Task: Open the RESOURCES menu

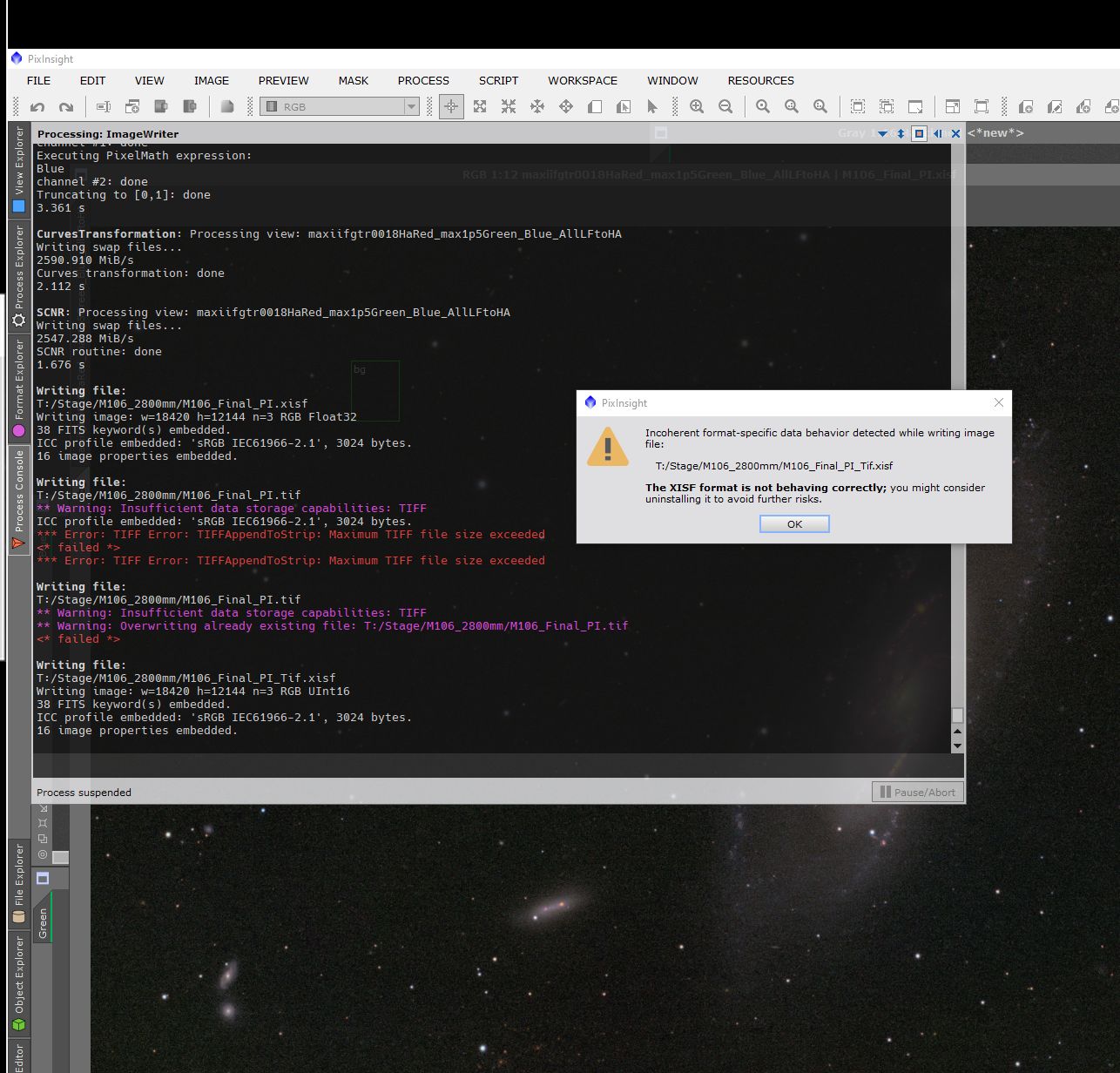Action: (x=761, y=80)
